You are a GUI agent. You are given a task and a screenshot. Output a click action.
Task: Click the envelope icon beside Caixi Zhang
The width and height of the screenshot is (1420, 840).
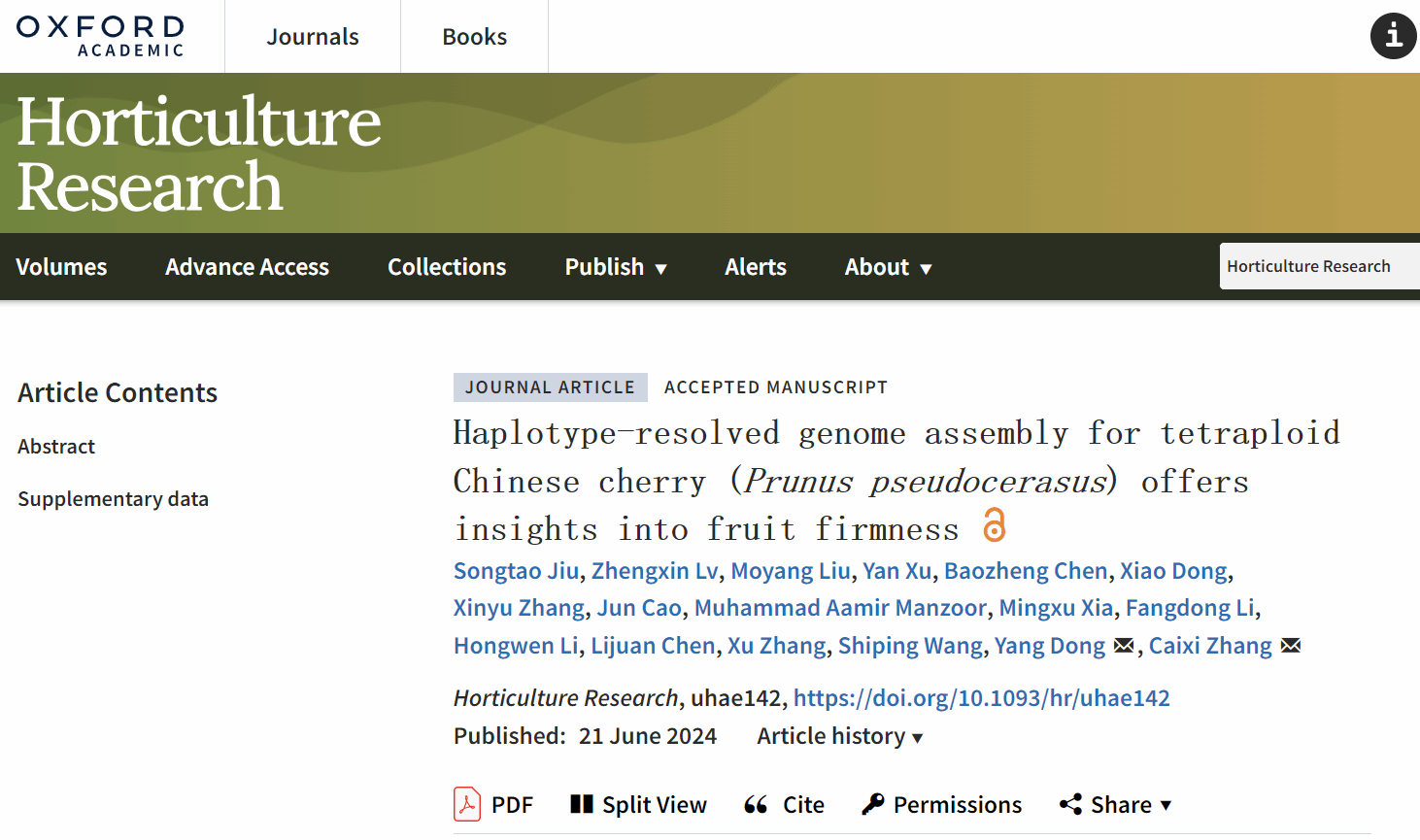click(1291, 646)
